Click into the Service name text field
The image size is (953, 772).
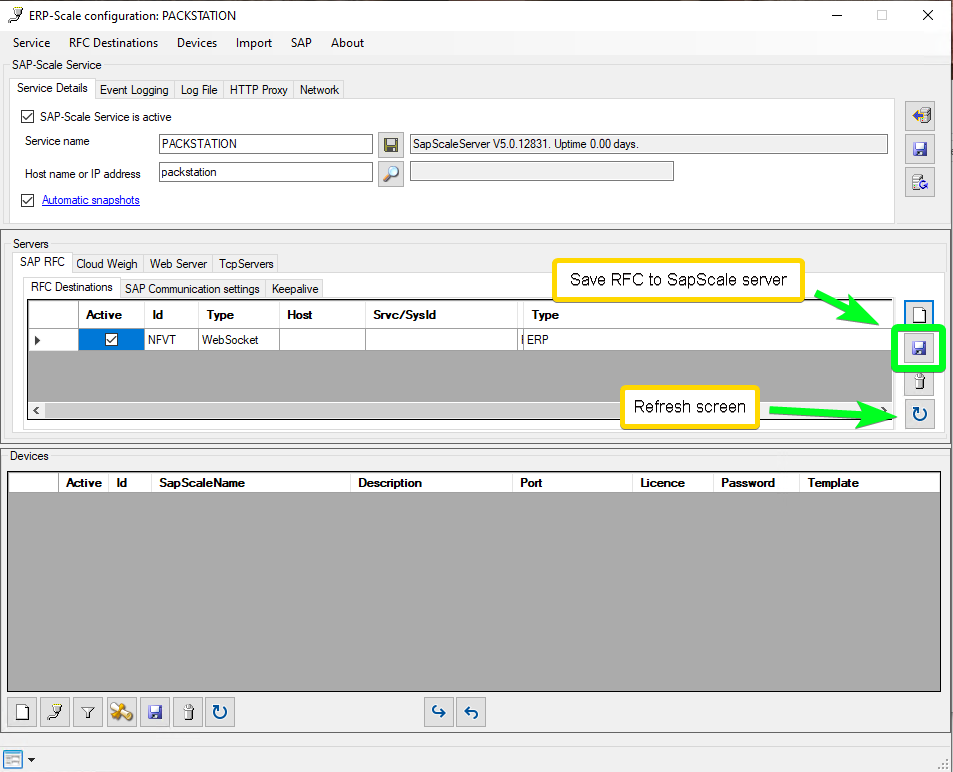[x=266, y=143]
